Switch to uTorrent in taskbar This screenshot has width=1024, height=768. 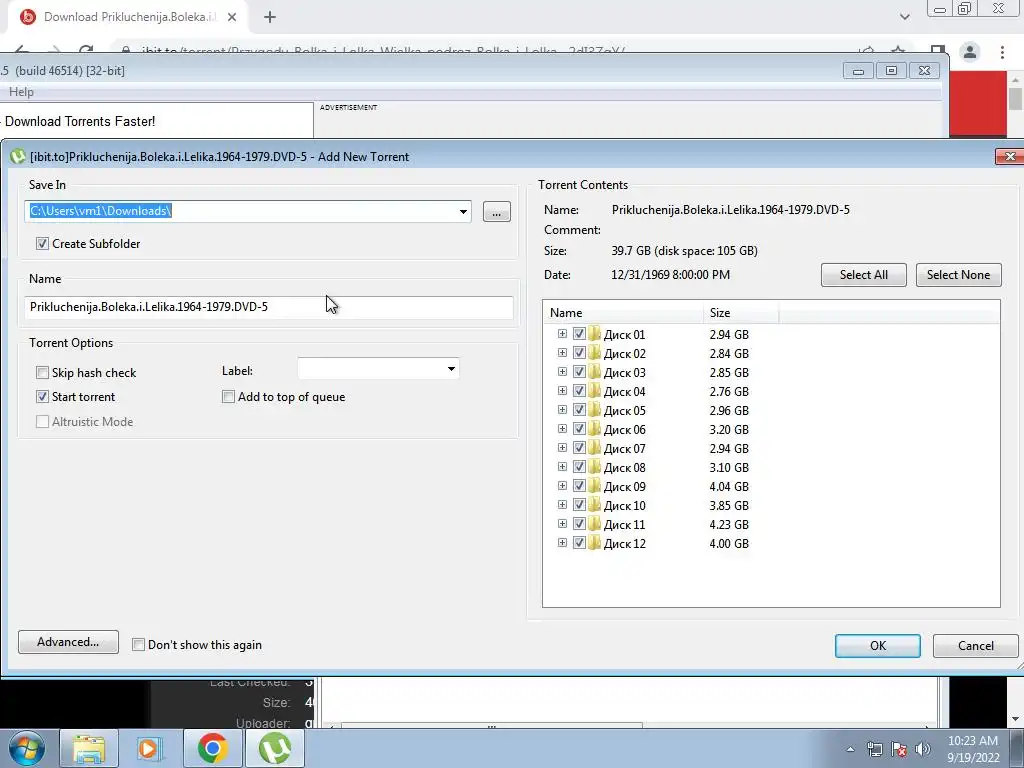tap(274, 748)
